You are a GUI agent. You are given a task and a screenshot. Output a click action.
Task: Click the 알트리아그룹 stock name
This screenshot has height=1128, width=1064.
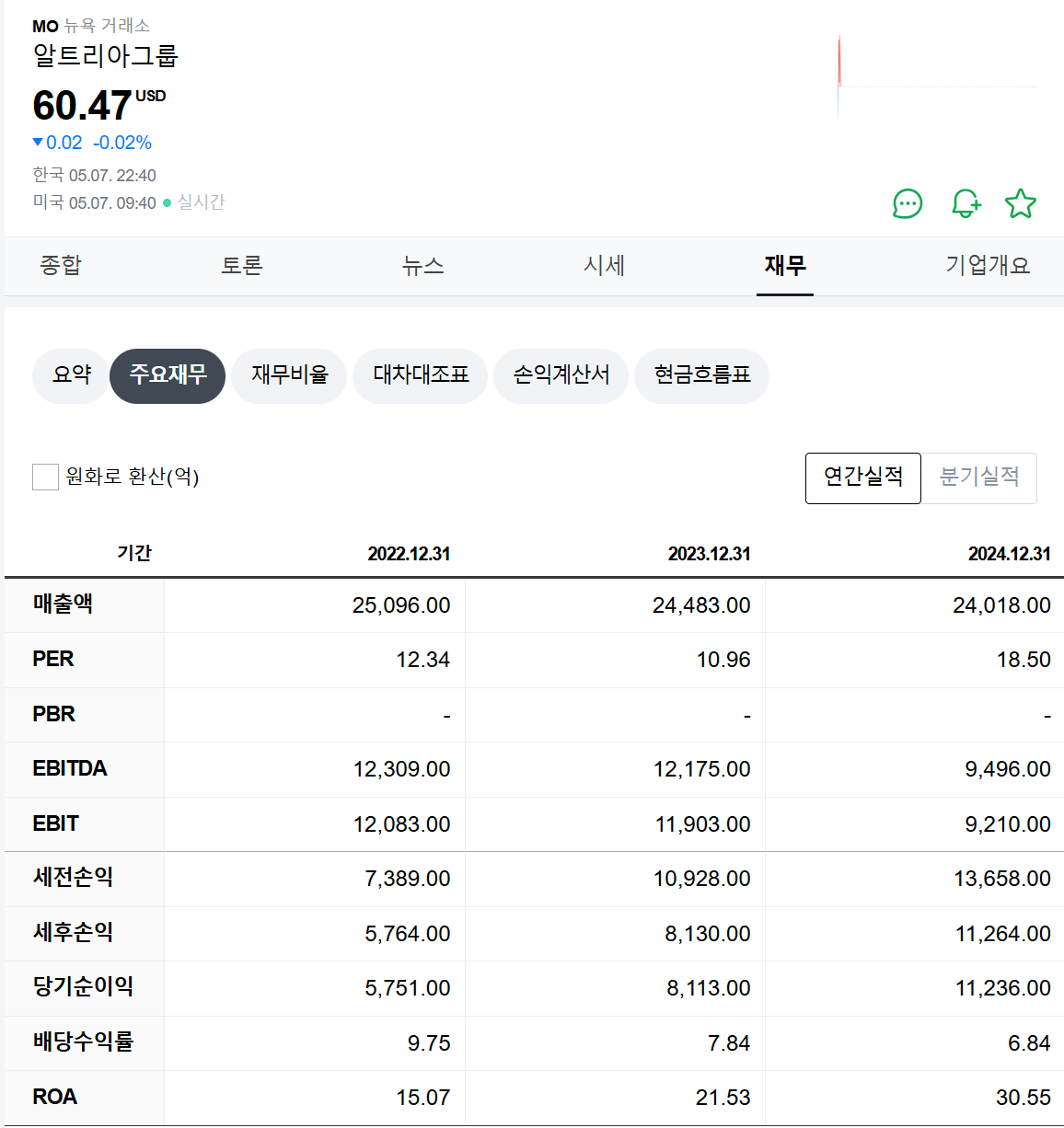pyautogui.click(x=105, y=56)
